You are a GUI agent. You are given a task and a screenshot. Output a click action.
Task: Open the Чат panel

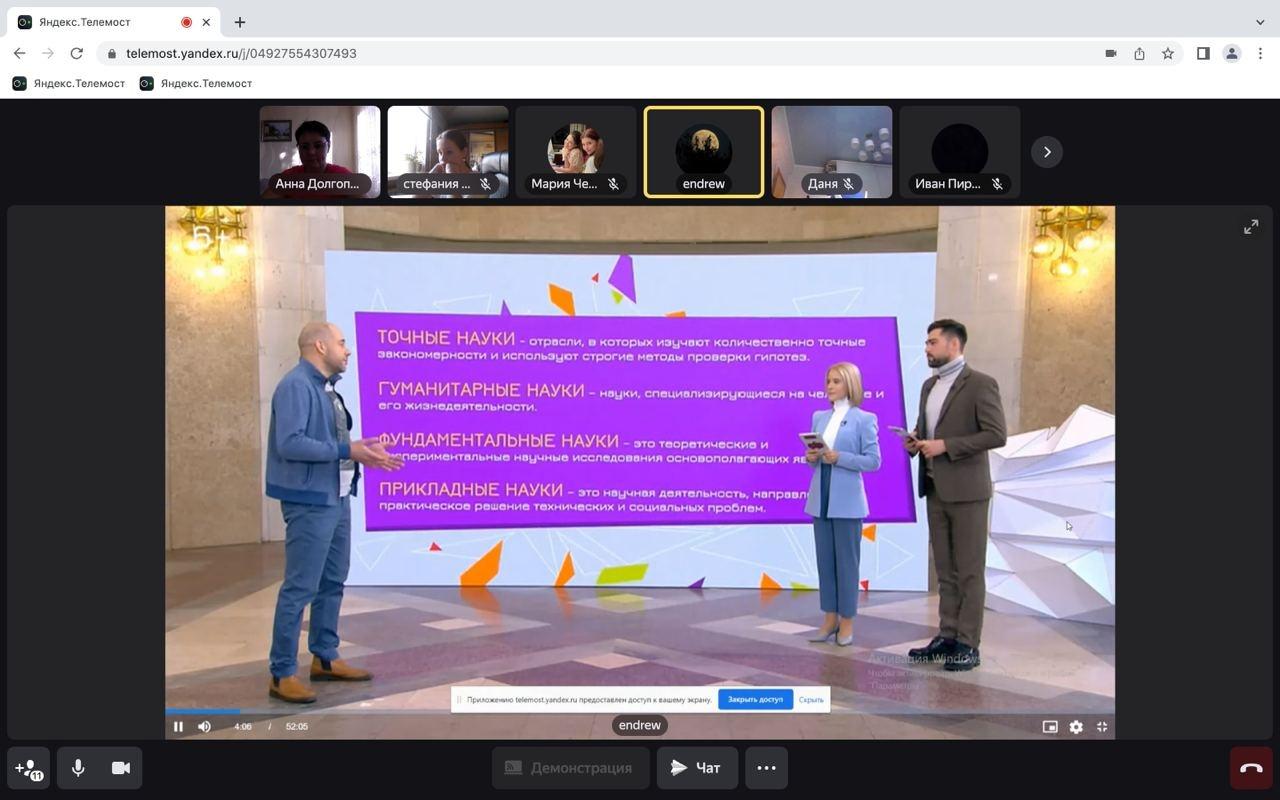coord(697,768)
